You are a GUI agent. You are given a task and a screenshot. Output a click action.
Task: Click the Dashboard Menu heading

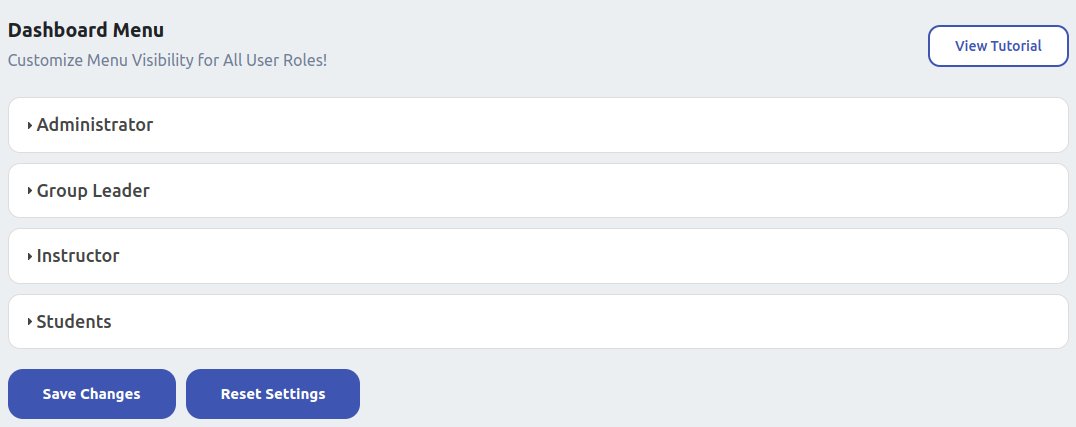click(86, 31)
